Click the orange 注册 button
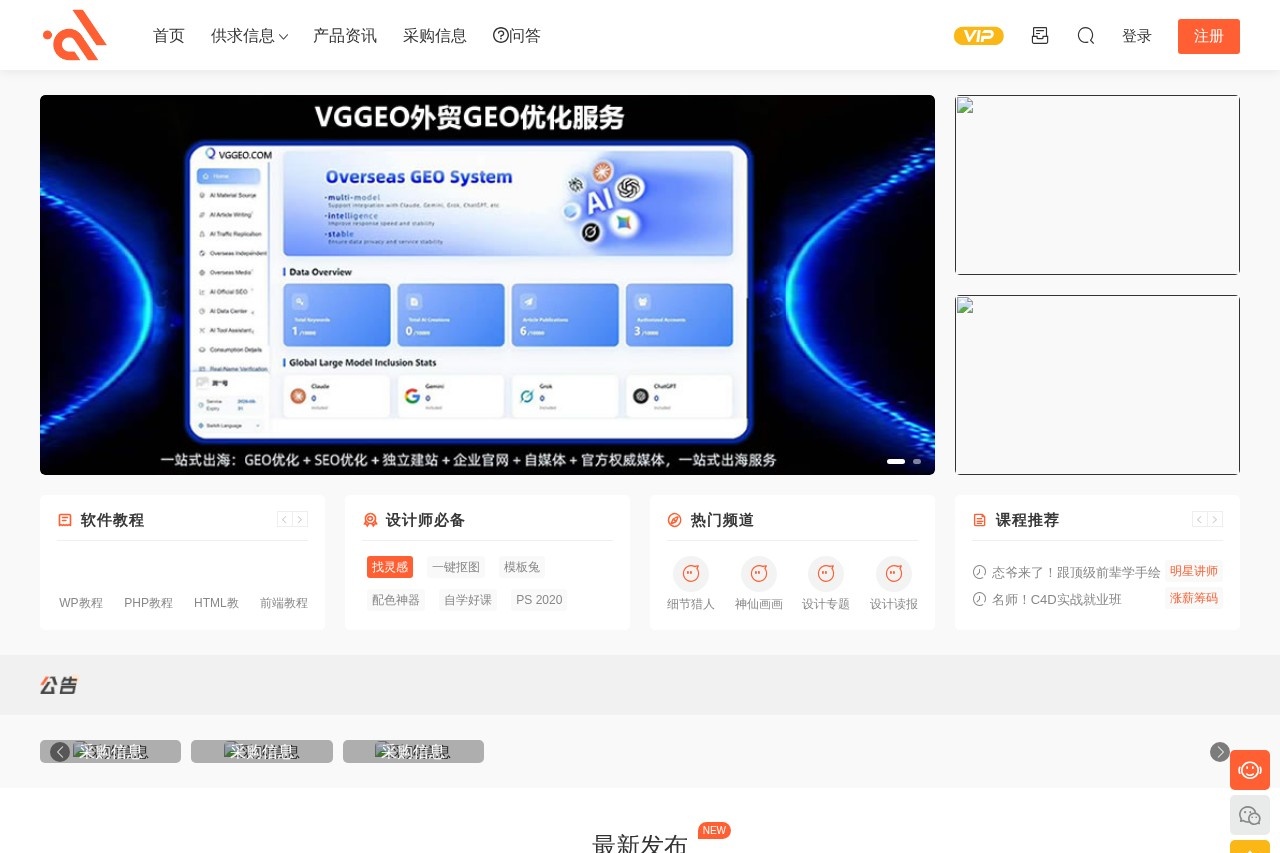Viewport: 1280px width, 853px height. click(x=1209, y=36)
